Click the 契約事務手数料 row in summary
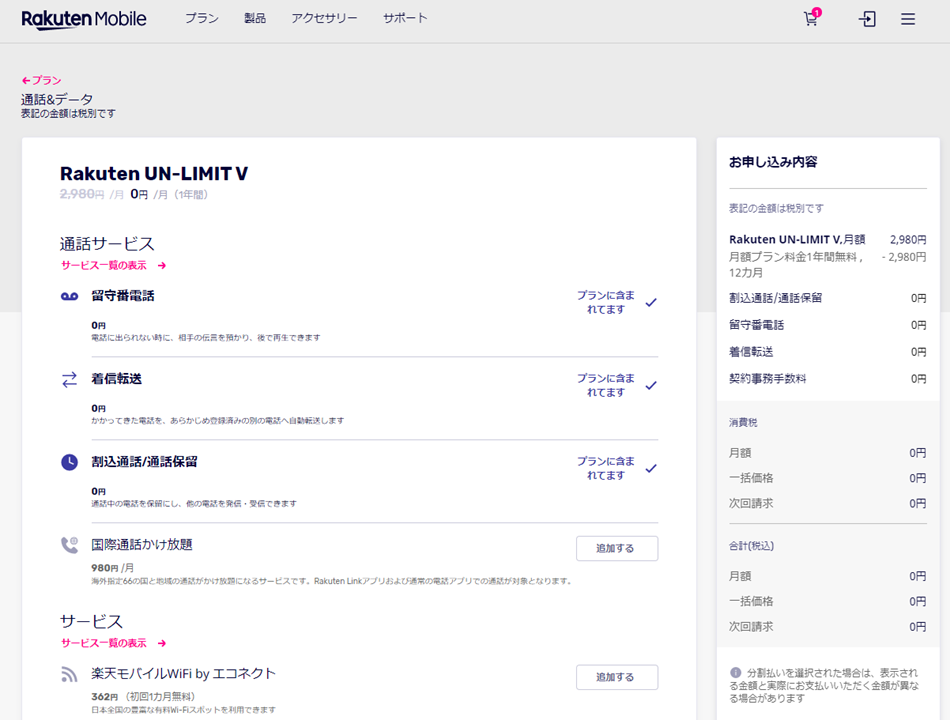The height and width of the screenshot is (720, 950). click(828, 379)
